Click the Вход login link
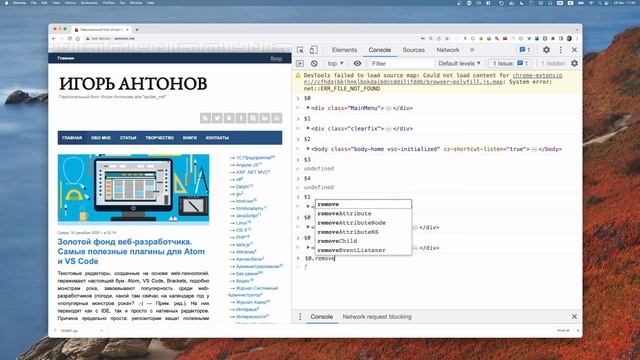The height and width of the screenshot is (360, 640). tap(276, 58)
